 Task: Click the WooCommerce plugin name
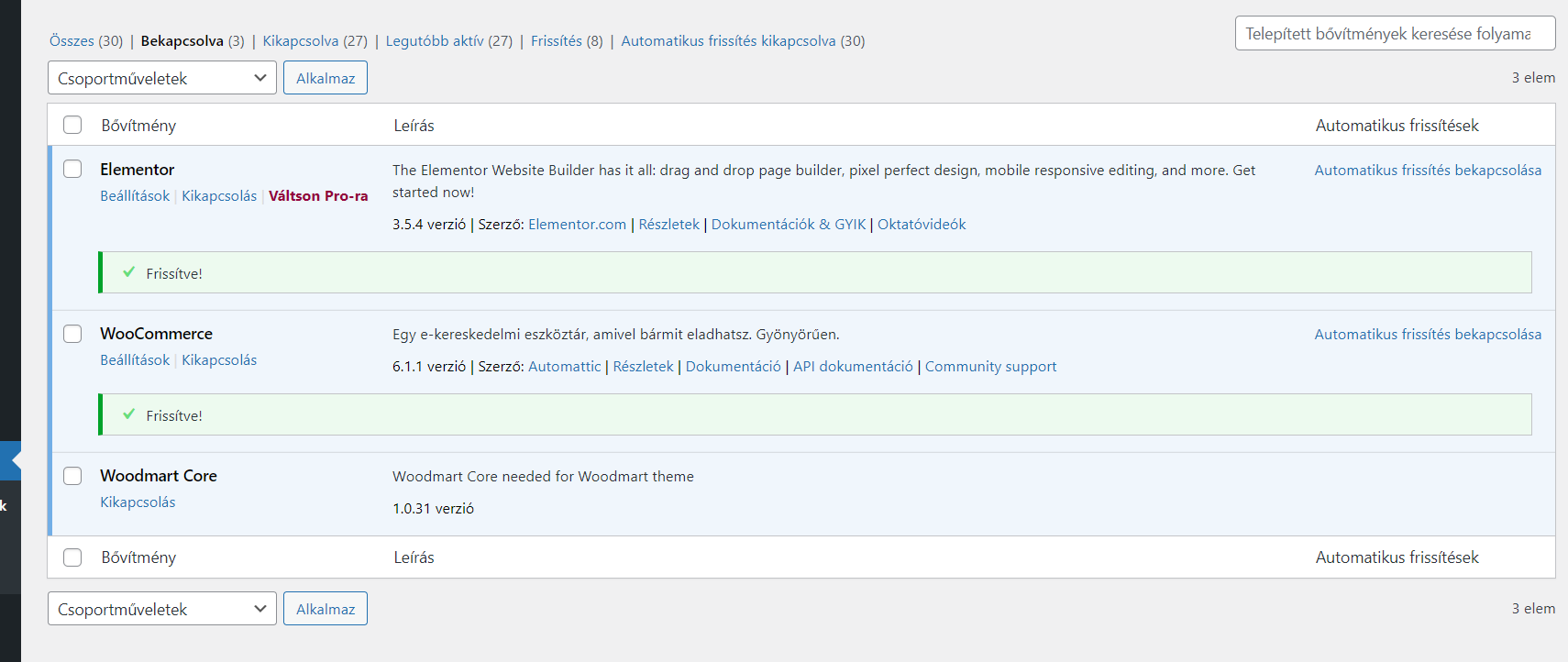[x=156, y=333]
